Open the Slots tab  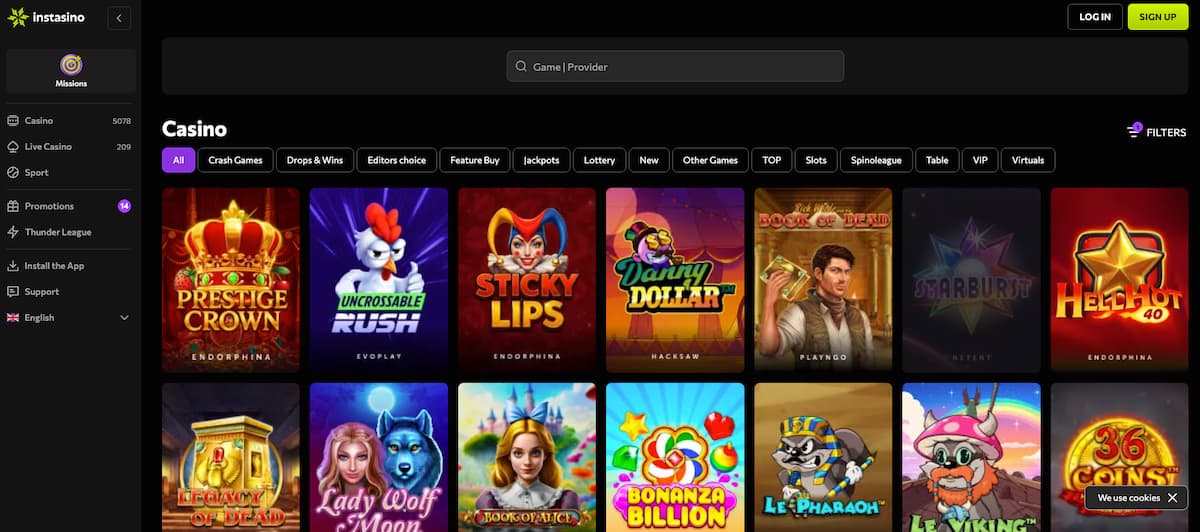(816, 160)
